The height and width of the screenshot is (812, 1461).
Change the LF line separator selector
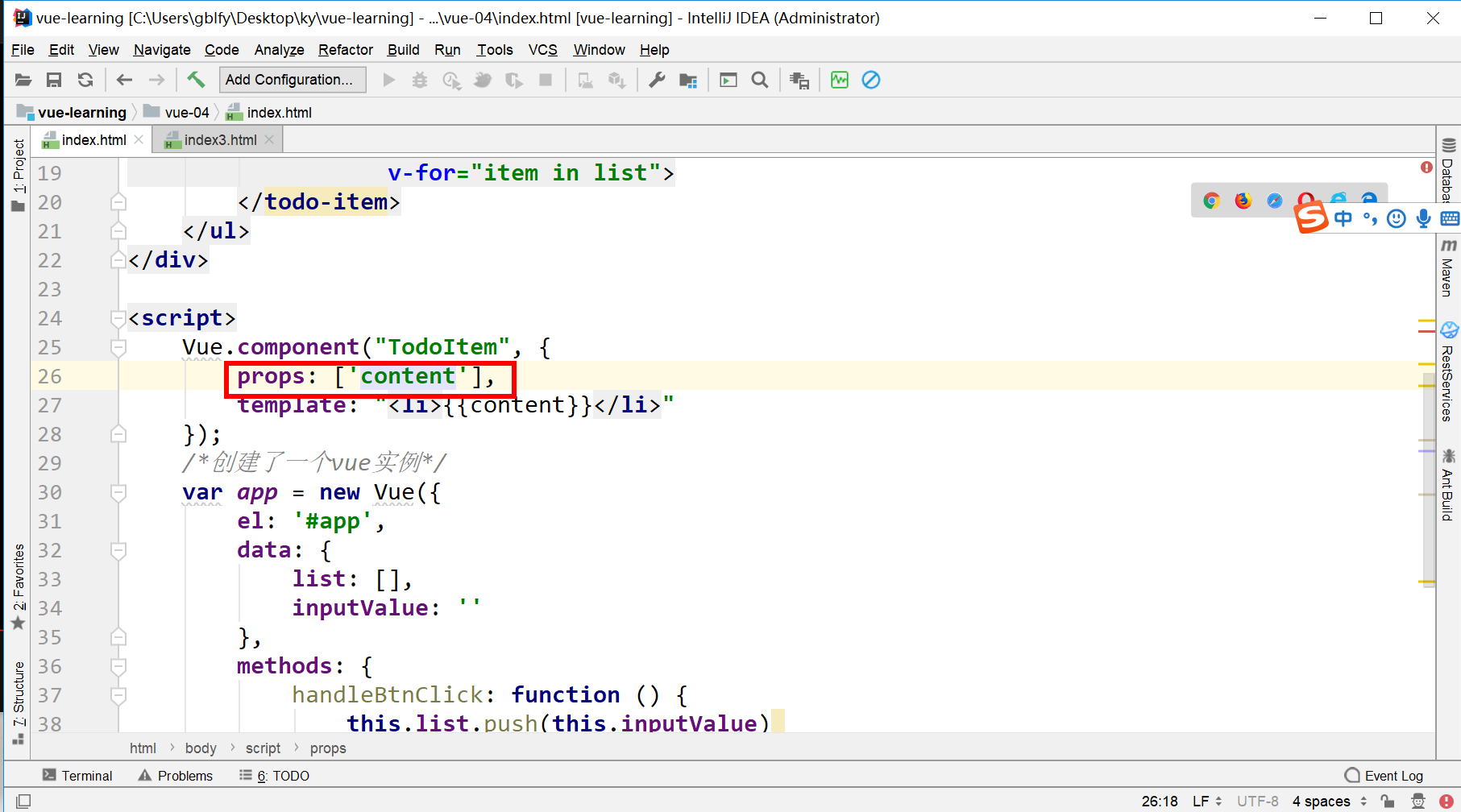[1207, 801]
